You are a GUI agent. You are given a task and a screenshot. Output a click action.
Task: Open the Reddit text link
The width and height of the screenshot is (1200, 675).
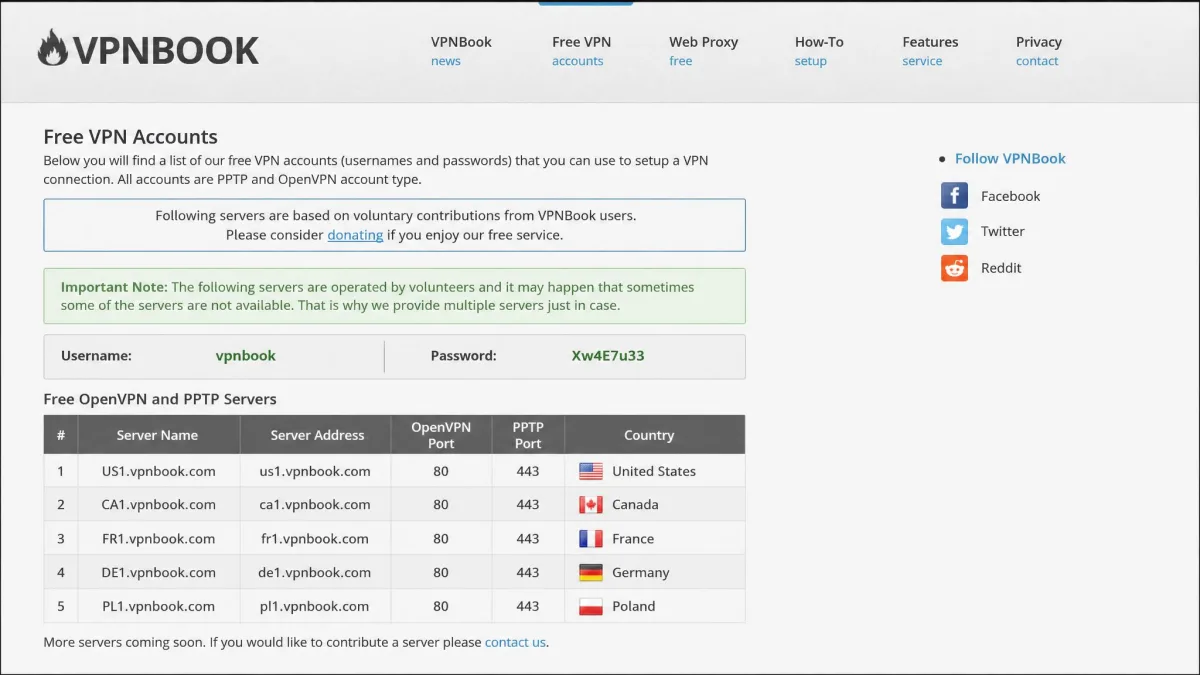tap(1001, 268)
